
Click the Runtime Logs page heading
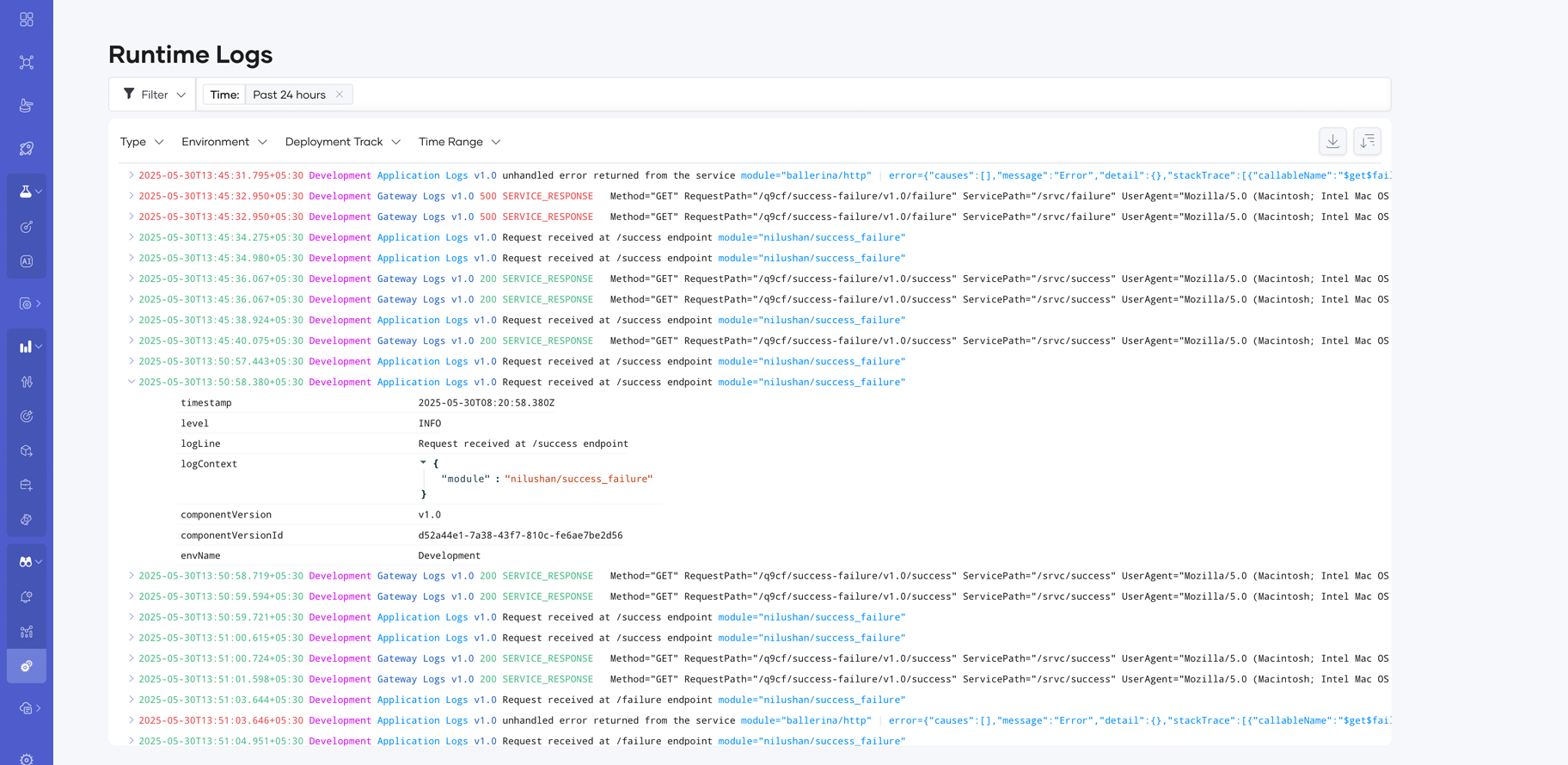[191, 54]
